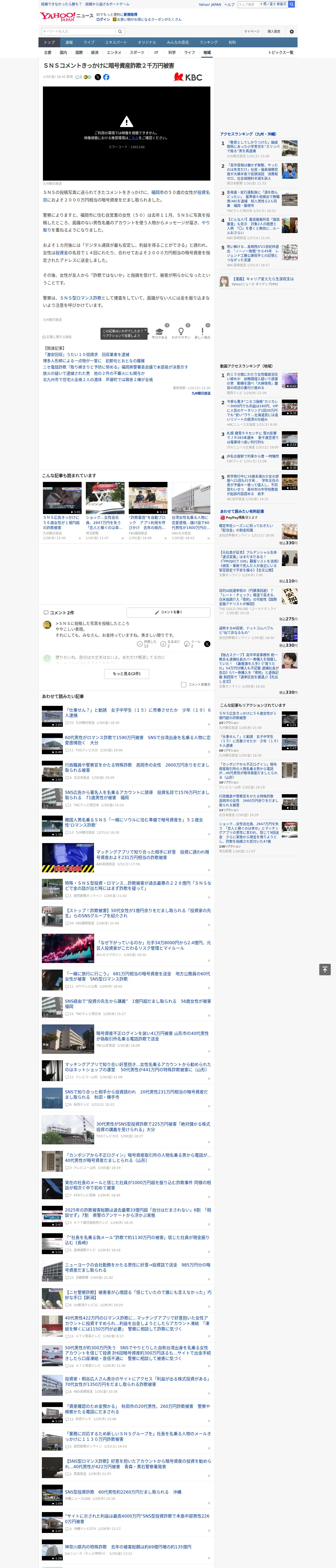336x1568 pixels.
Task: Open video ranking item 3 about 札幌 train
Action: (x=253, y=438)
